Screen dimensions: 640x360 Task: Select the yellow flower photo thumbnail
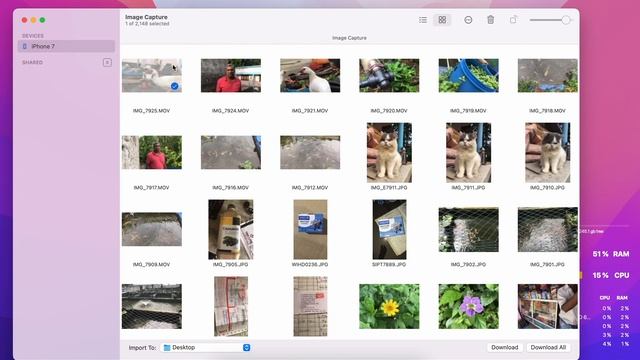pos(389,307)
